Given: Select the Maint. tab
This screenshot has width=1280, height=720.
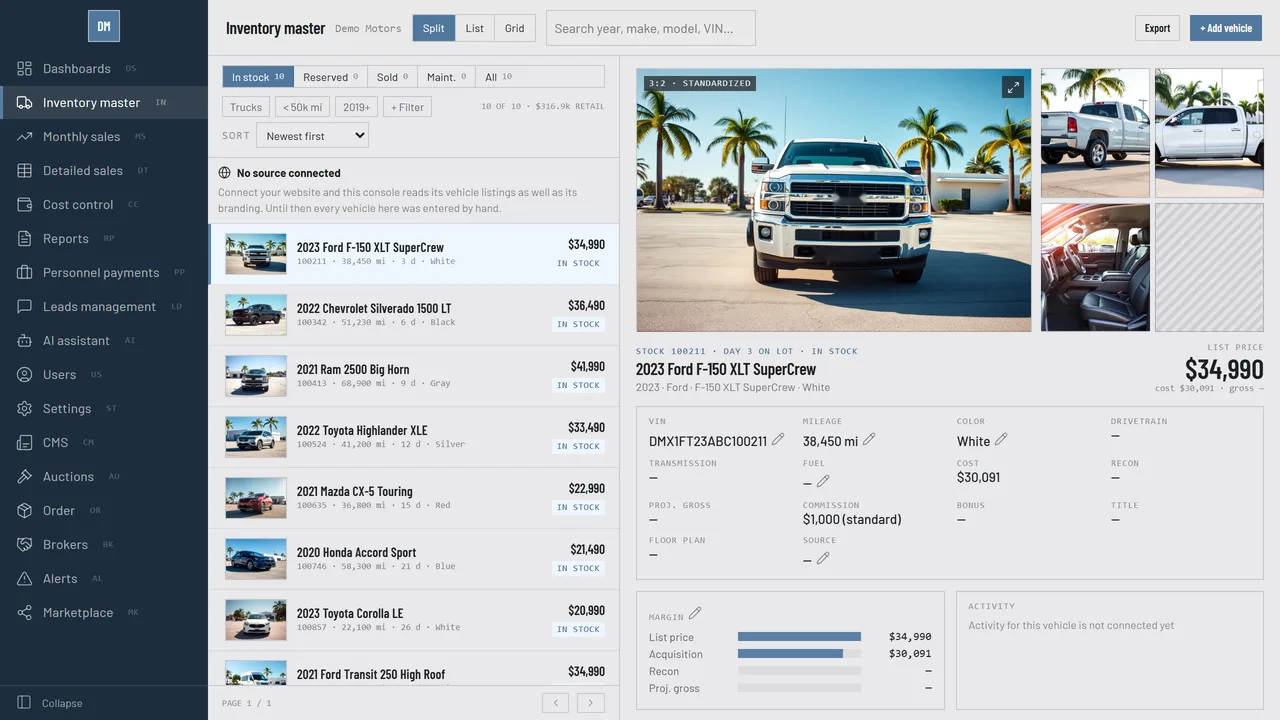Looking at the screenshot, I should click(447, 77).
